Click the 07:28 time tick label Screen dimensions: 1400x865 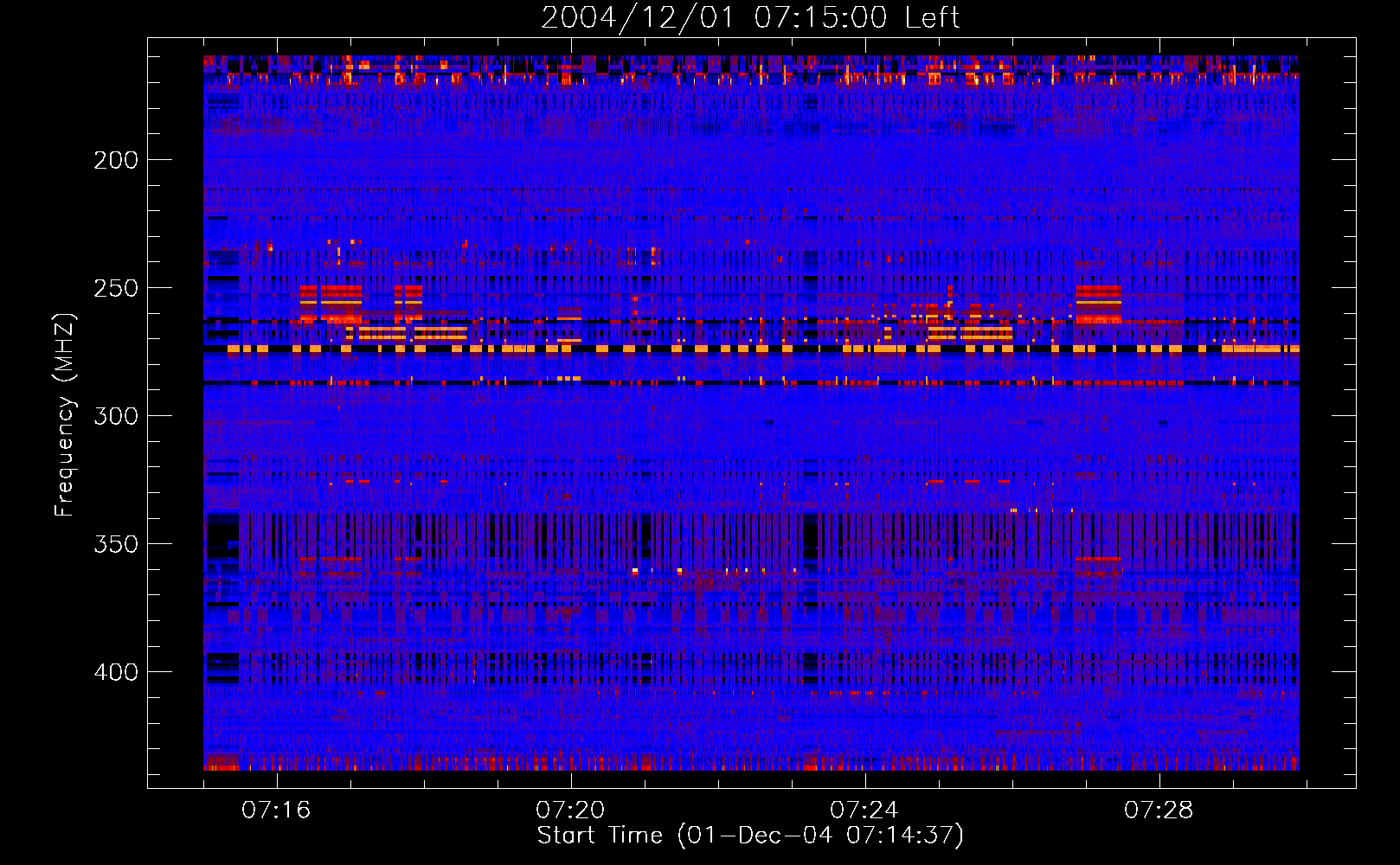(1159, 811)
